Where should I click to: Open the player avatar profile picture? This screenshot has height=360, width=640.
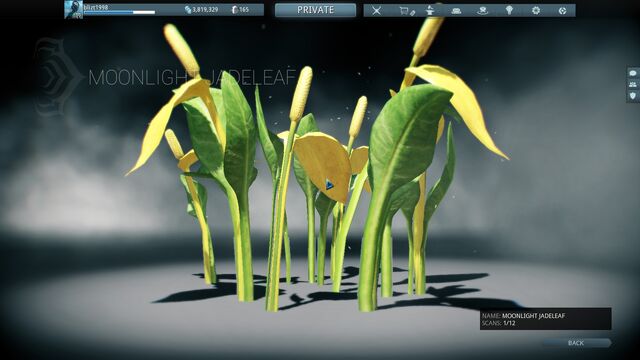73,9
